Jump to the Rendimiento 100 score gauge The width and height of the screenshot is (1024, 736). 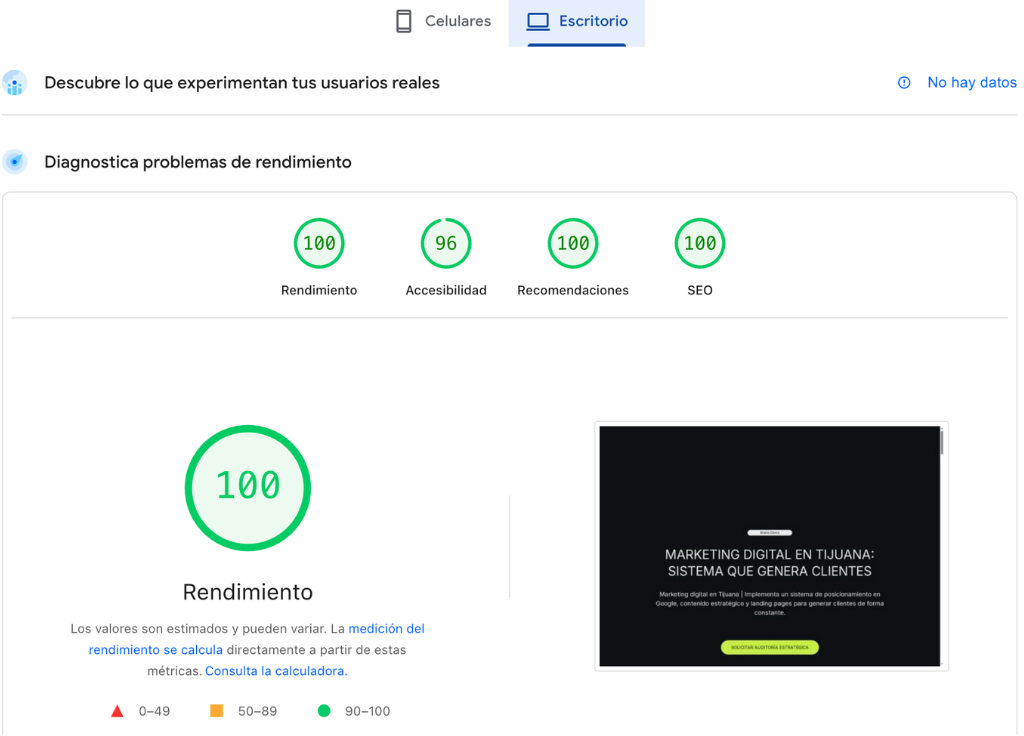tap(319, 244)
